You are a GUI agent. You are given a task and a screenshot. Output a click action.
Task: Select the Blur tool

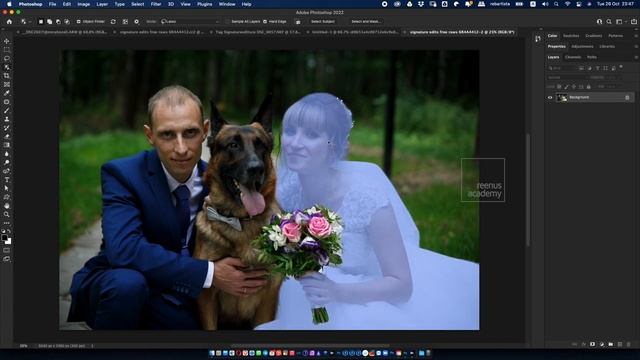pyautogui.click(x=7, y=153)
